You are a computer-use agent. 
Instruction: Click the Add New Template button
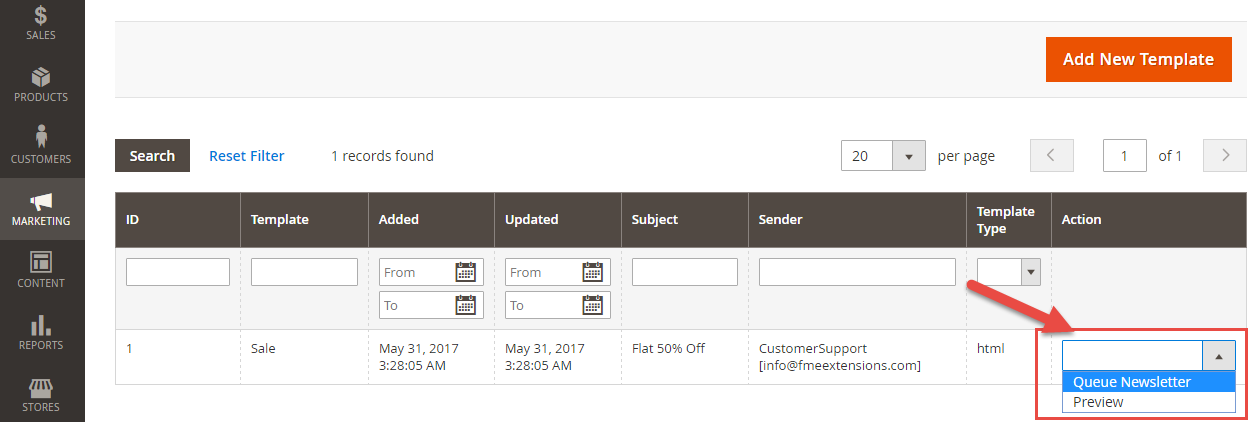(1138, 60)
